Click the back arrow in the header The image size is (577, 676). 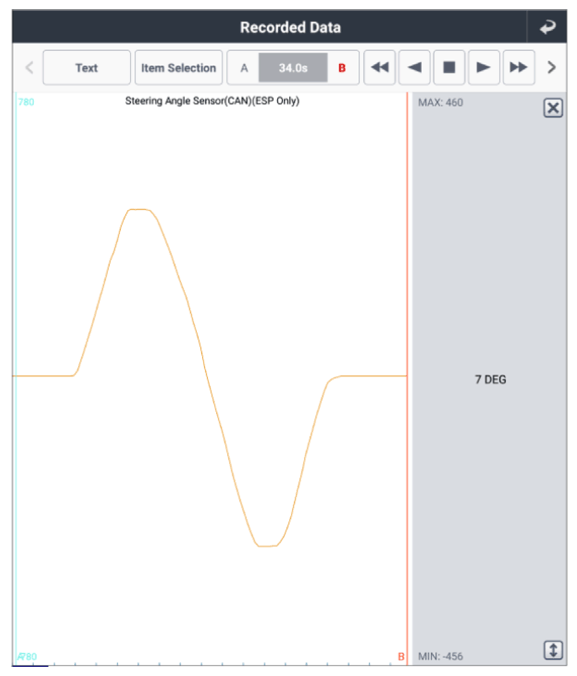click(547, 27)
